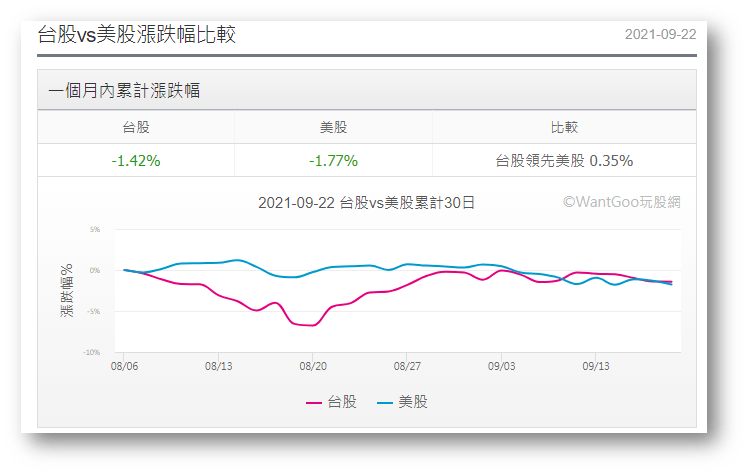Click the -1.42% 台股 value

click(136, 160)
